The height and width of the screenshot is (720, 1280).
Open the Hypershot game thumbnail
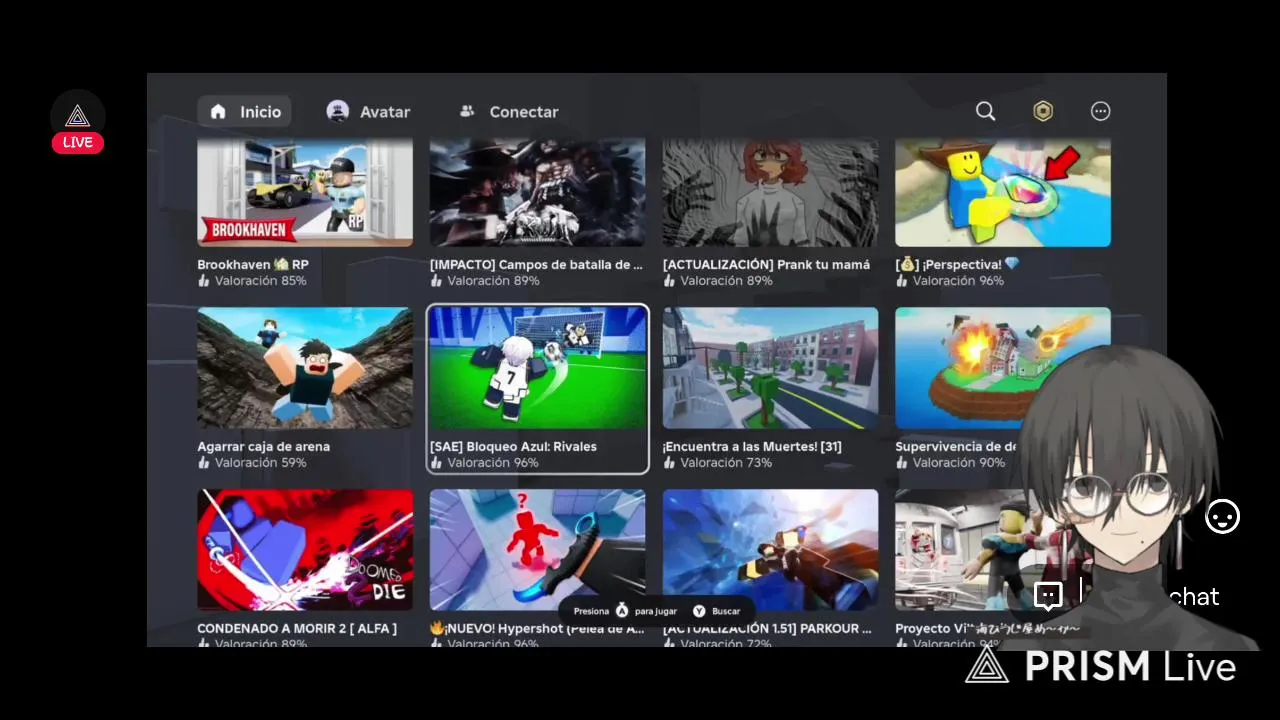[537, 550]
